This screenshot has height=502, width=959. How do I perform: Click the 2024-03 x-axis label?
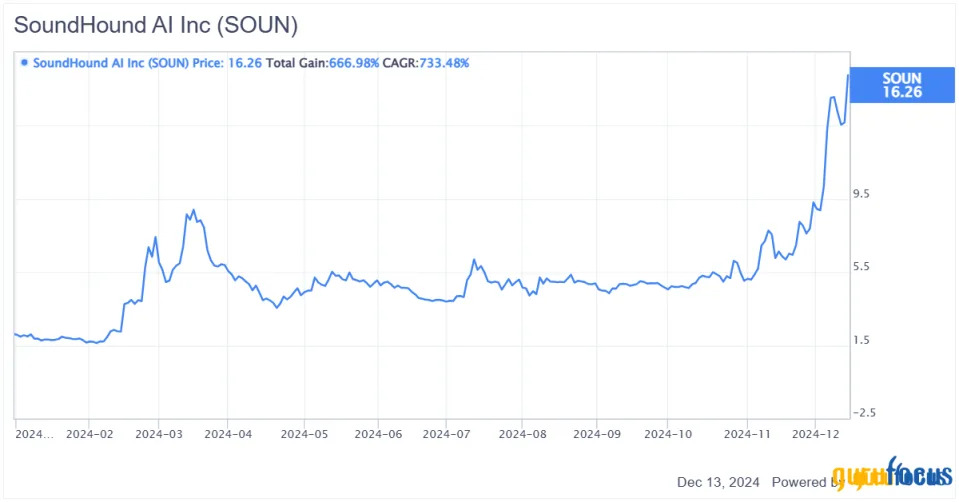coord(159,434)
